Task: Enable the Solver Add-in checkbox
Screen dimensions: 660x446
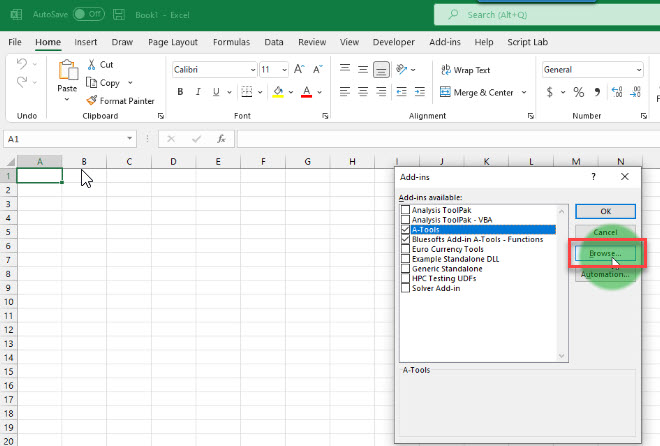Action: click(405, 288)
